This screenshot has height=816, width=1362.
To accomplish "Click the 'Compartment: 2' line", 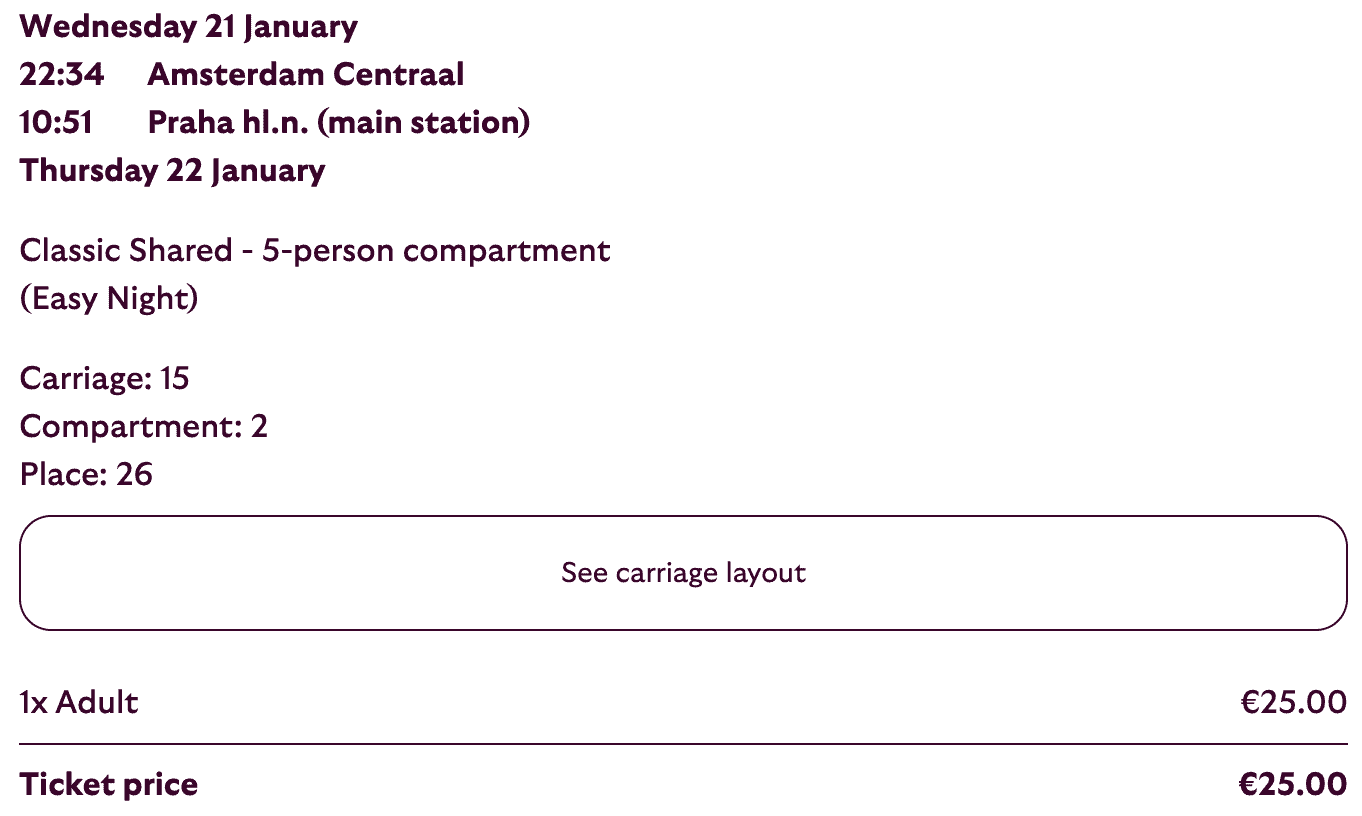I will [143, 426].
